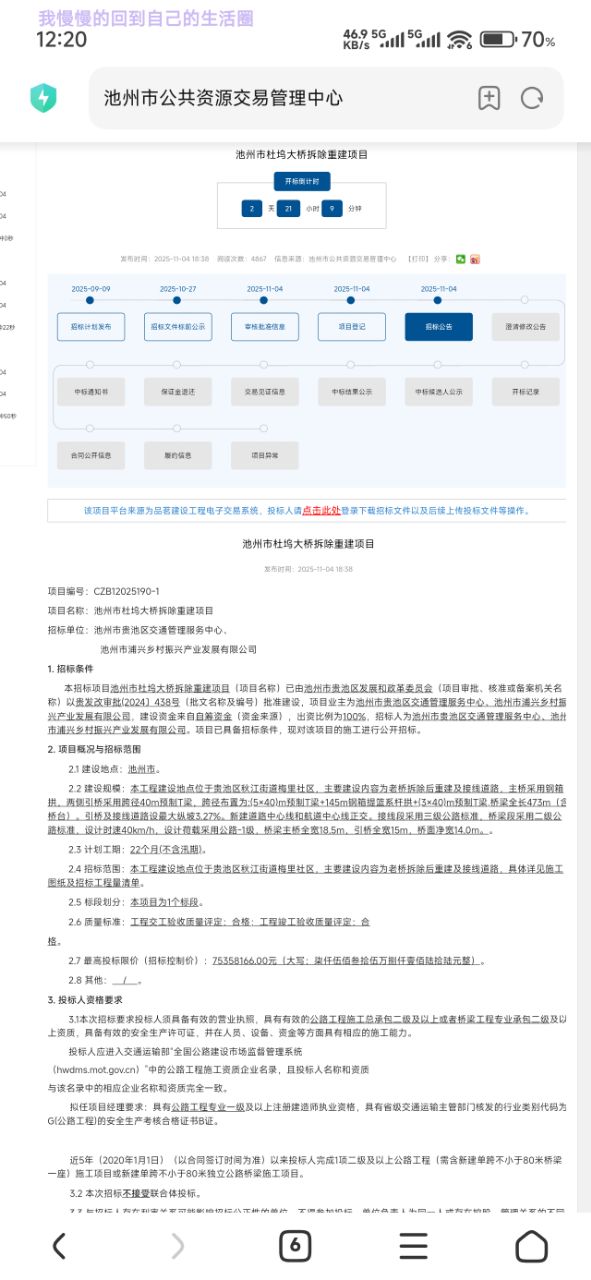Open the 履约信息 stage

coord(178,455)
